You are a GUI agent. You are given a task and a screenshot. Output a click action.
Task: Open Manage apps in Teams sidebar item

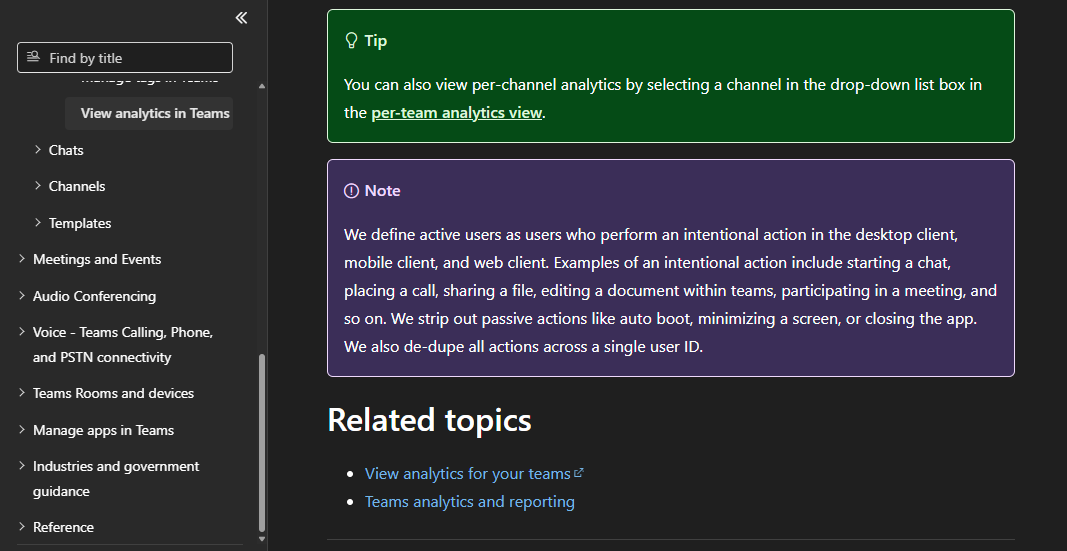click(103, 430)
